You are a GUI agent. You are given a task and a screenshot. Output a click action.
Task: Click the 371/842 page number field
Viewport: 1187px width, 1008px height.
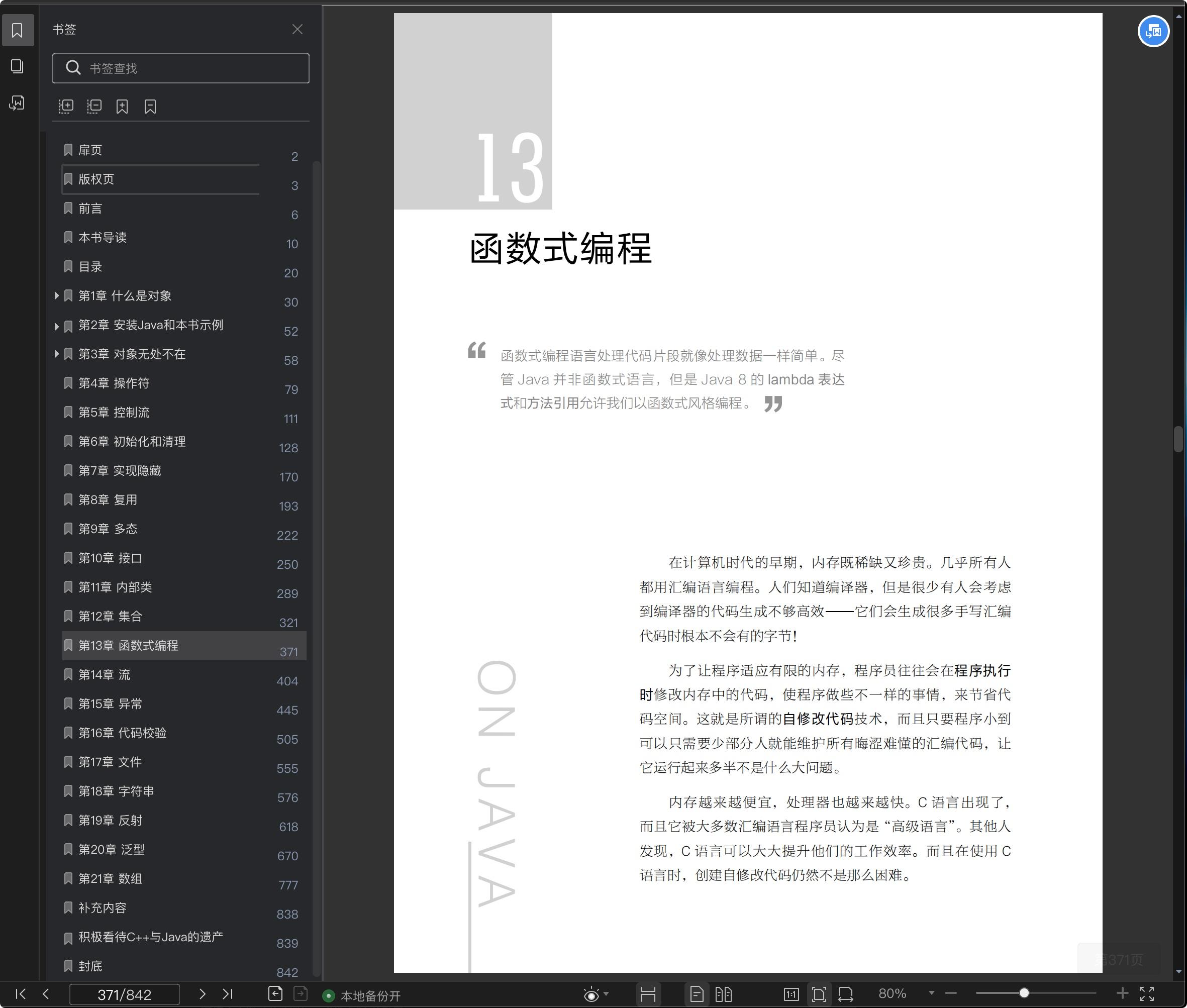125,995
